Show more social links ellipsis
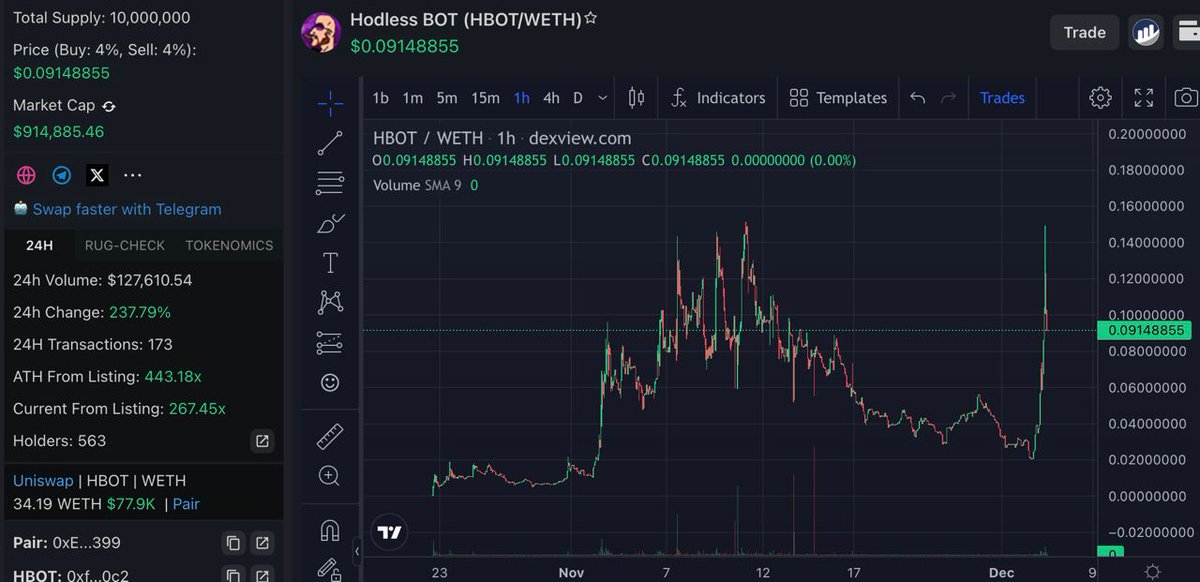Screen dimensions: 1200x582 pos(132,175)
